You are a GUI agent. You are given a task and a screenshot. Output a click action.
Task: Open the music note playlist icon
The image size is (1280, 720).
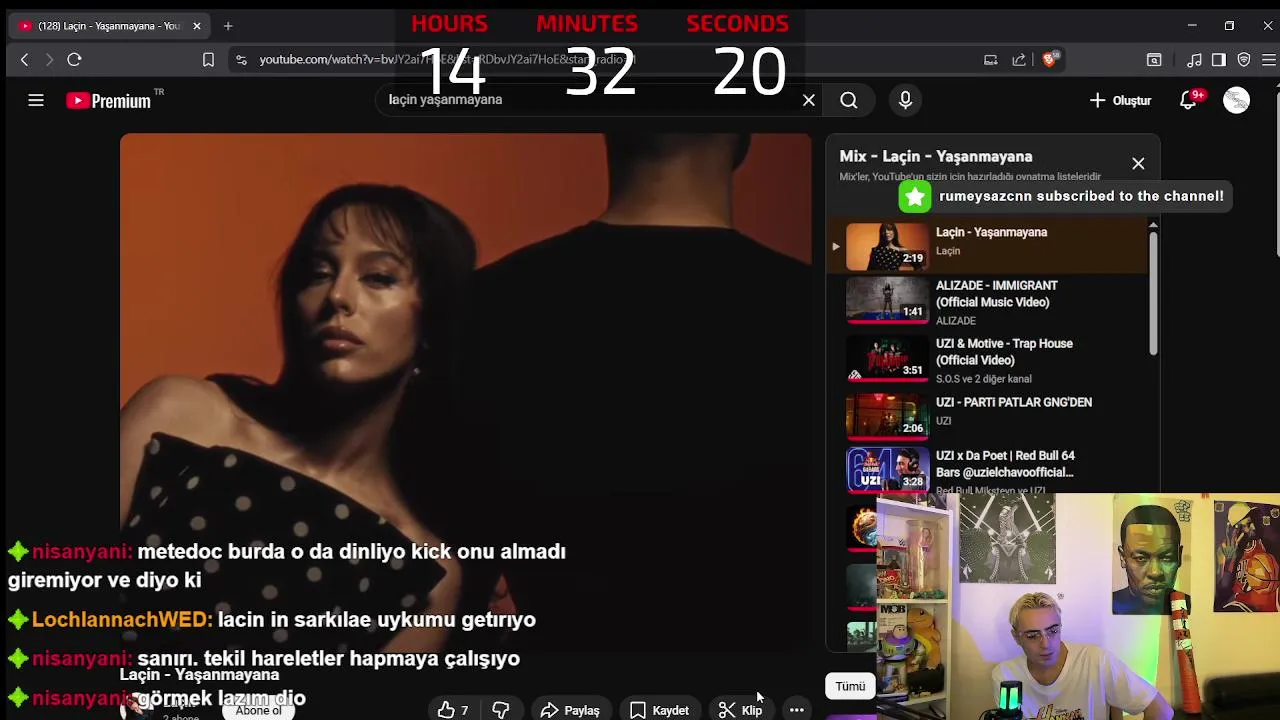(x=1194, y=60)
